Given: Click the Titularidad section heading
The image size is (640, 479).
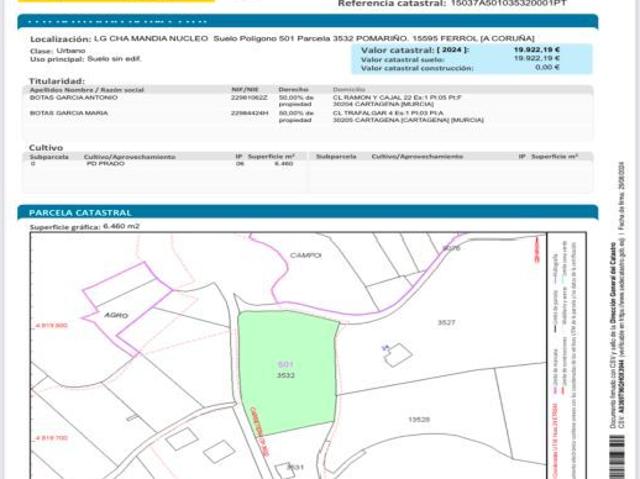Looking at the screenshot, I should [x=56, y=79].
